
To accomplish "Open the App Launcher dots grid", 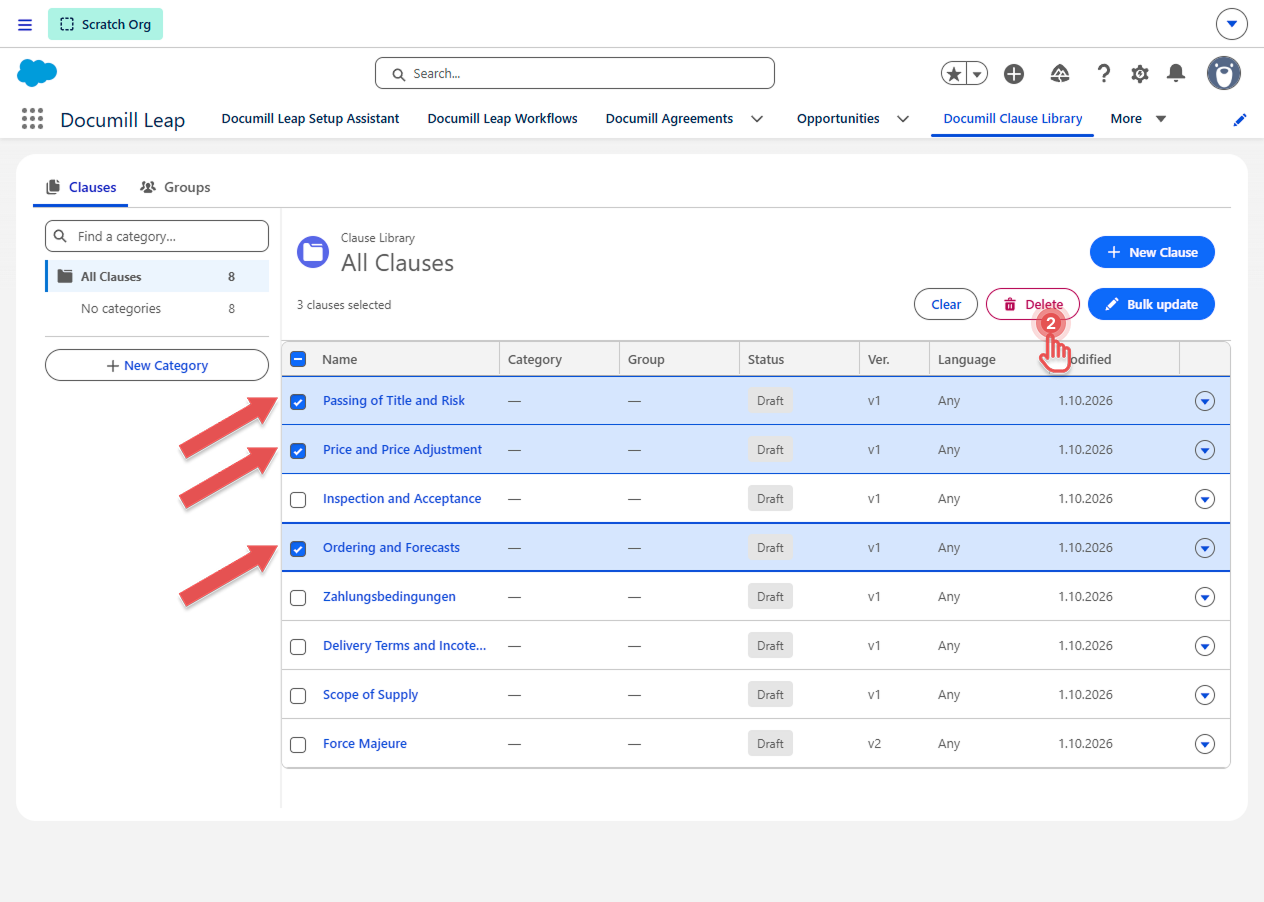I will point(33,119).
